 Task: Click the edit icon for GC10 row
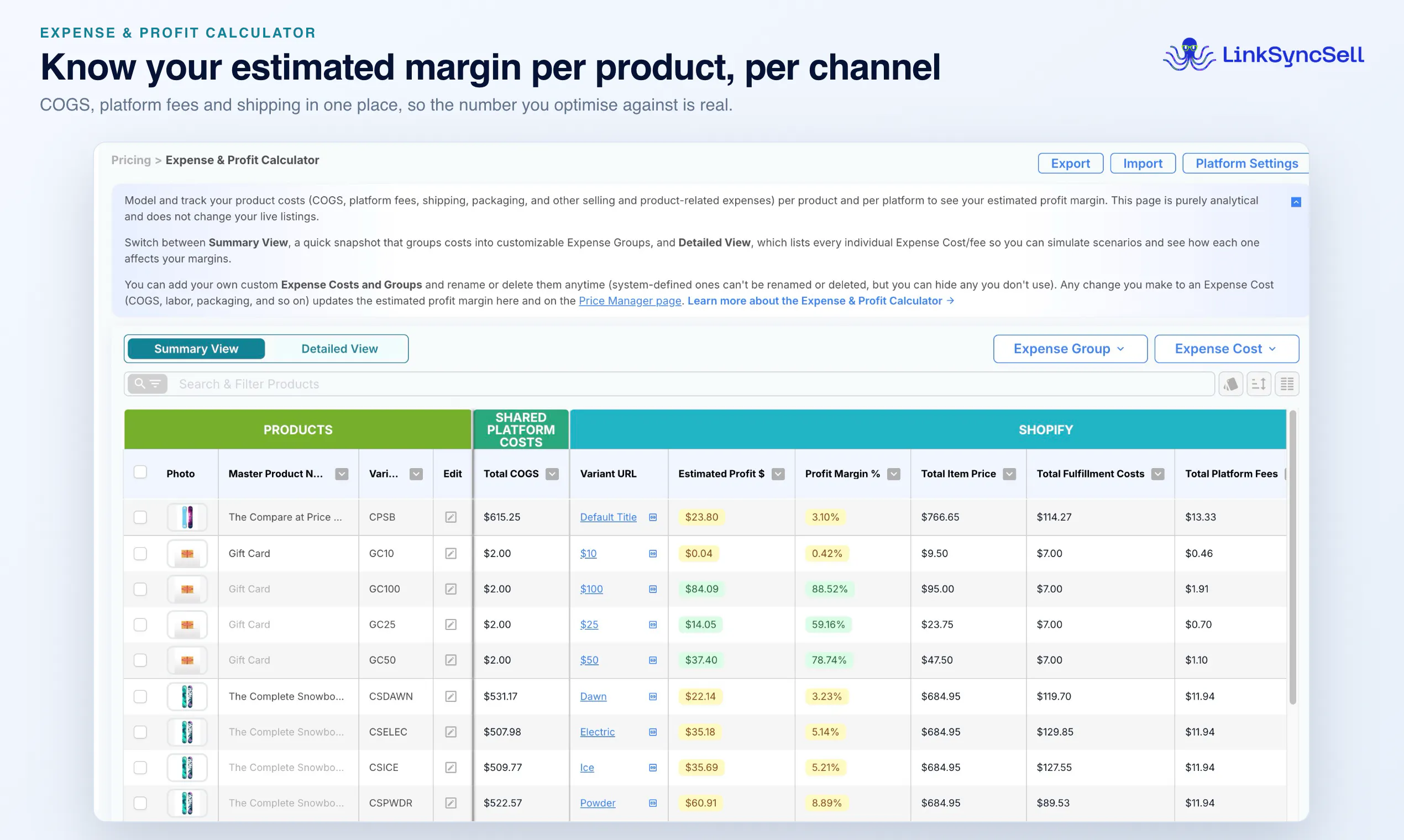450,553
